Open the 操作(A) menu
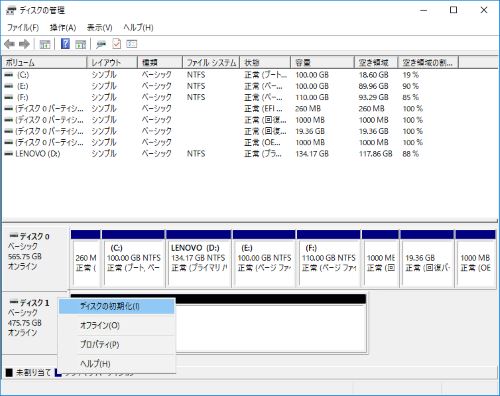The image size is (500, 396). [63, 28]
